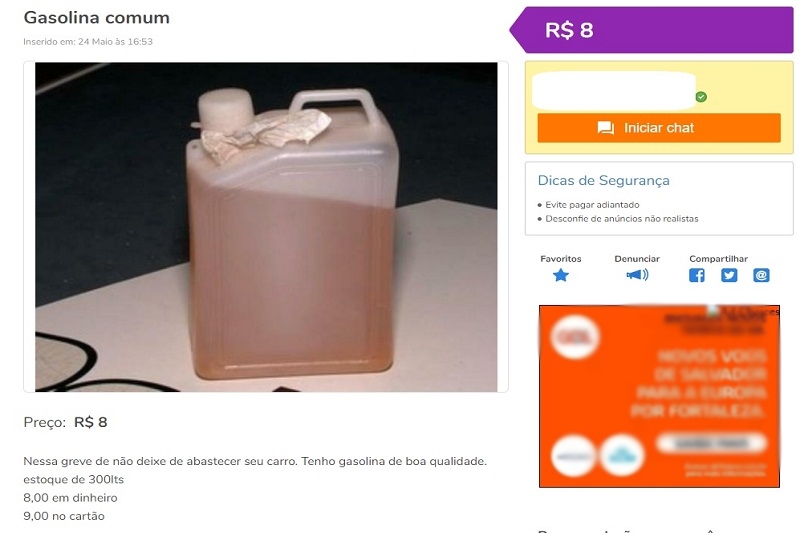Image resolution: width=800 pixels, height=533 pixels.
Task: Click the Compartilhar label
Action: coord(718,259)
